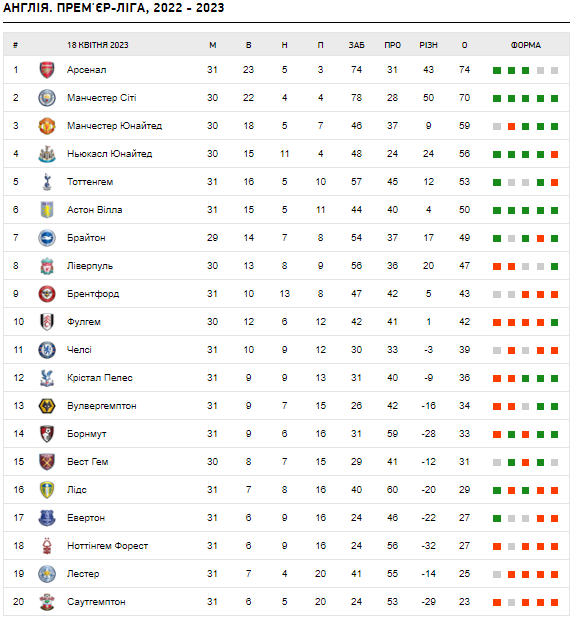Click the О points column header
572x618 pixels.
coord(464,45)
